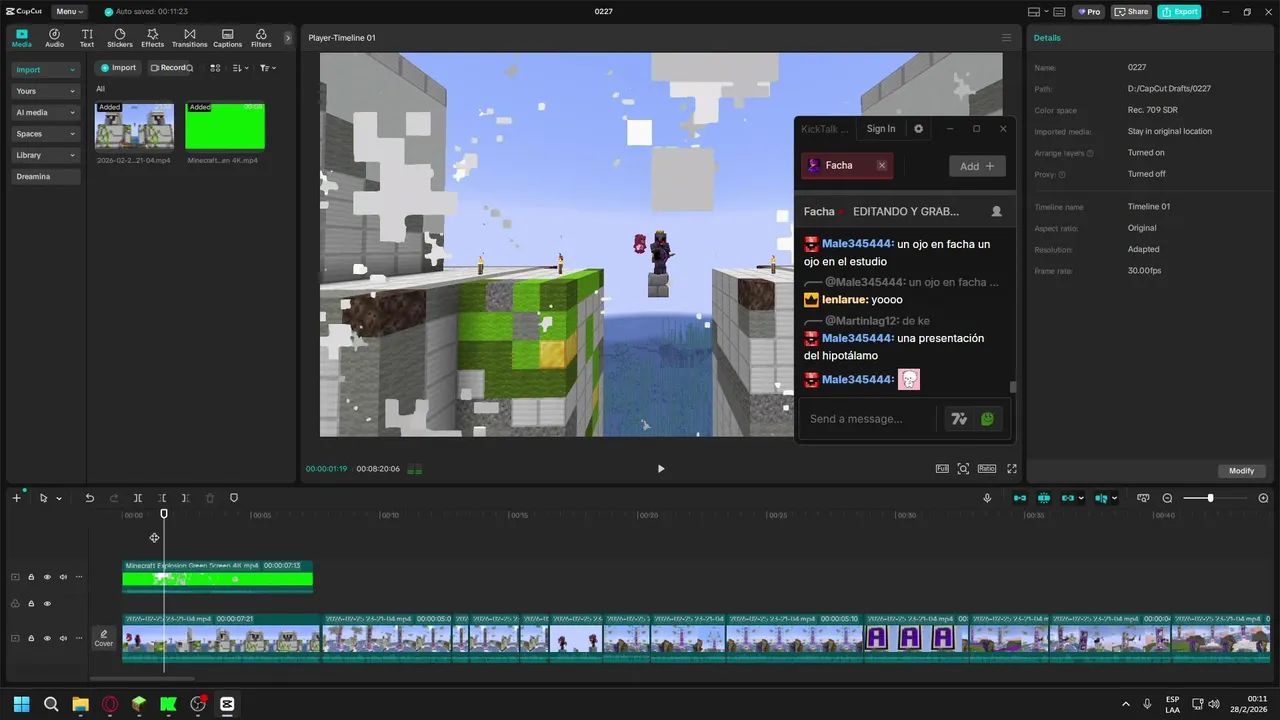The image size is (1280, 720).
Task: Hide the main video track
Action: pos(47,638)
